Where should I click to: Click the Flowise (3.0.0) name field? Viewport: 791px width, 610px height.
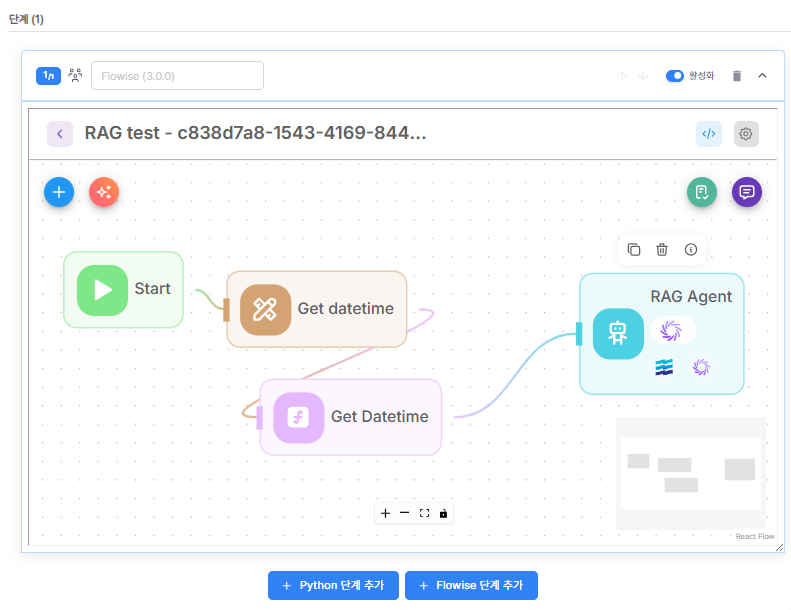point(177,76)
